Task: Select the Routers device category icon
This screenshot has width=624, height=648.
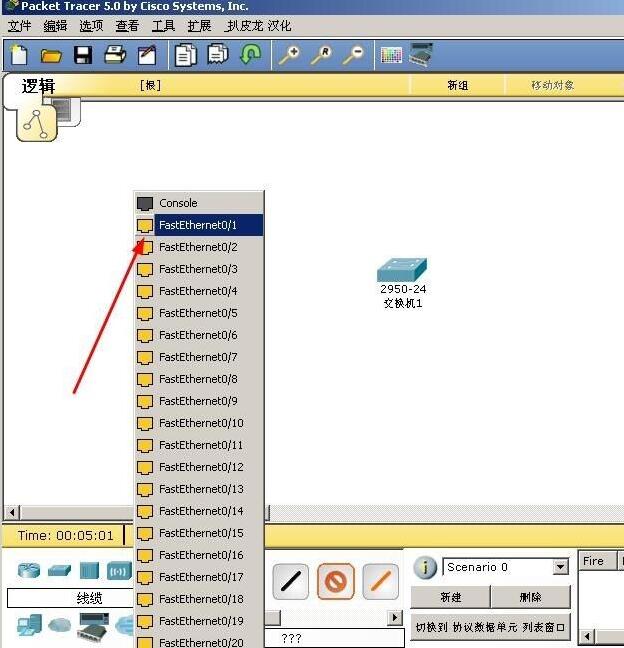Action: [29, 570]
